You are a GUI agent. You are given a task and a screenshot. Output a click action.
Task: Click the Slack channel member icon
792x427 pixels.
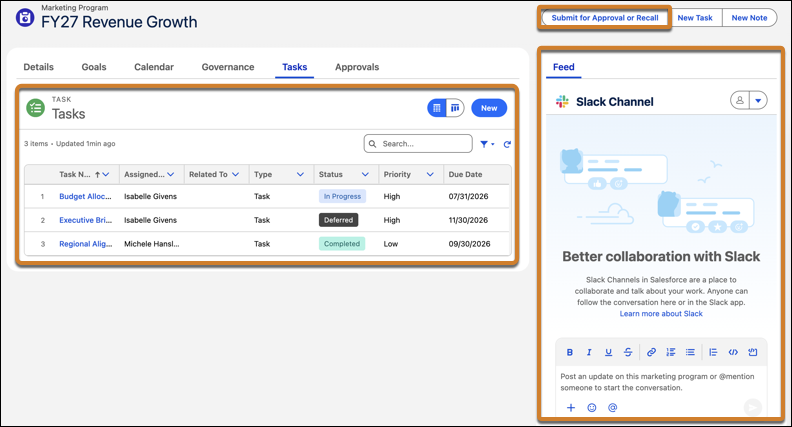[739, 100]
